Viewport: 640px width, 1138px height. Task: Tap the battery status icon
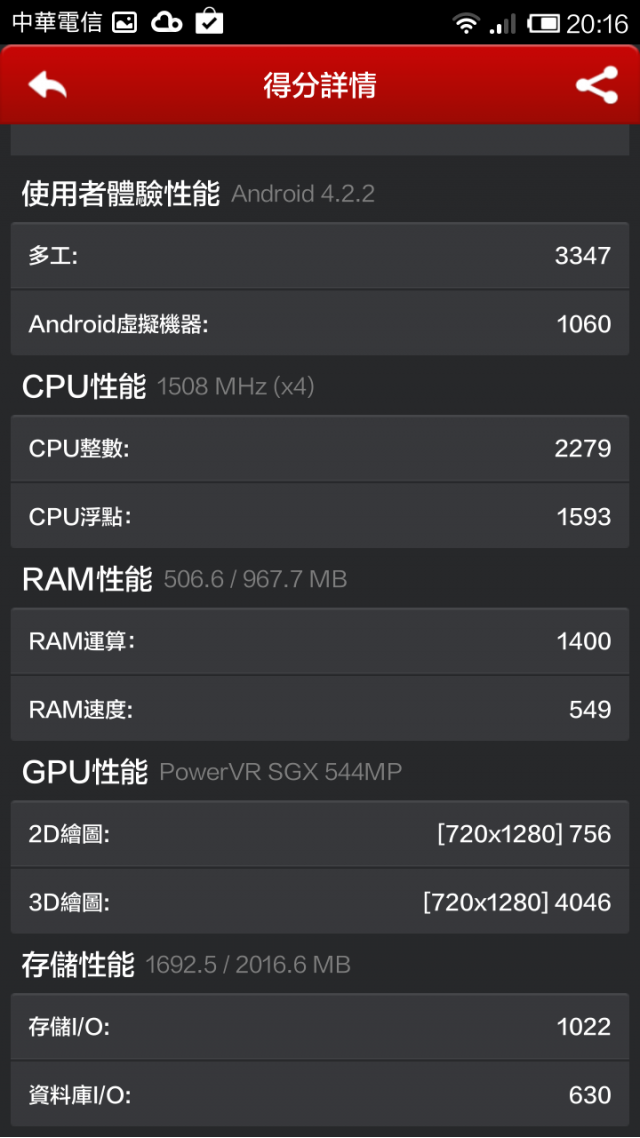pos(544,23)
